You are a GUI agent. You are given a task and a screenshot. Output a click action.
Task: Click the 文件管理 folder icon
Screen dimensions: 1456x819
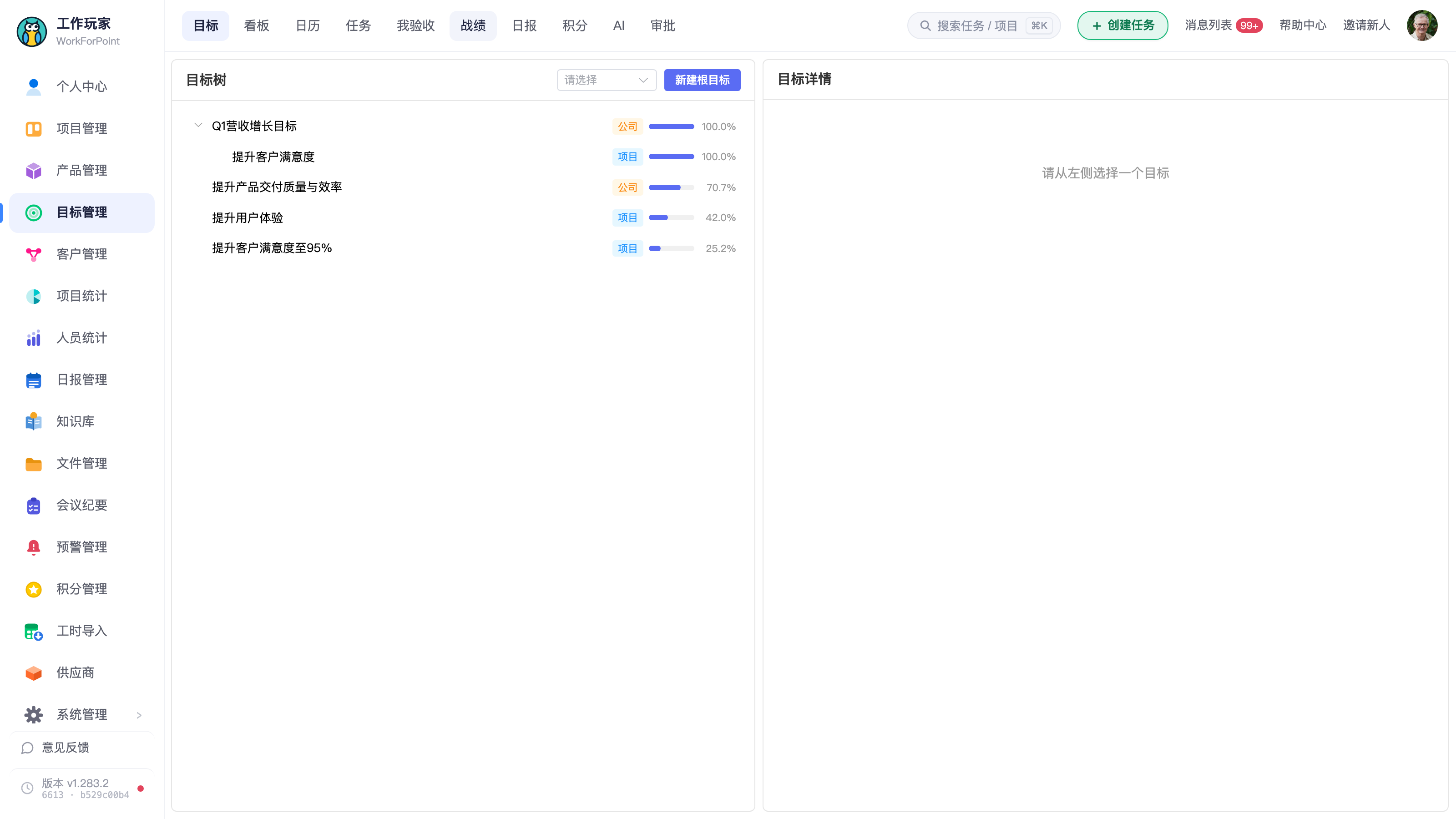33,464
